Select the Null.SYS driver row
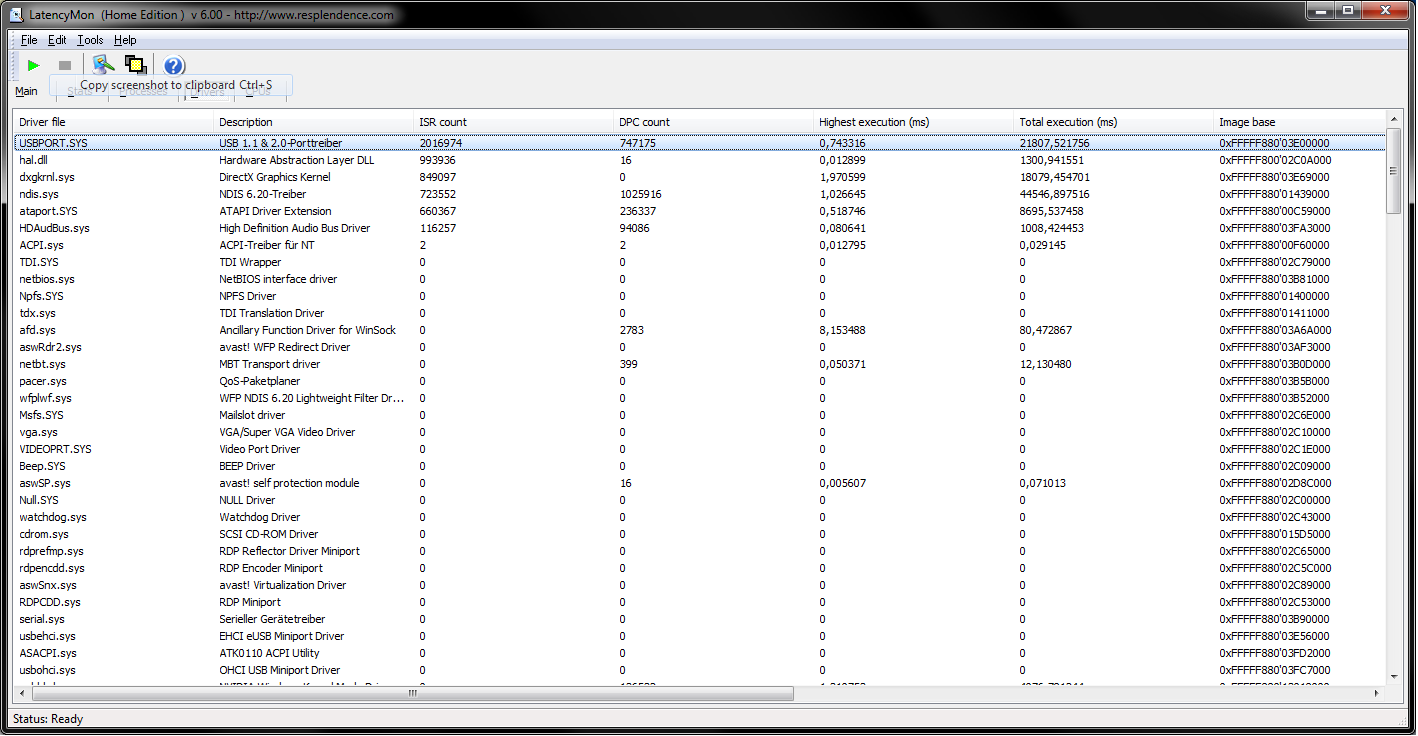 point(700,500)
